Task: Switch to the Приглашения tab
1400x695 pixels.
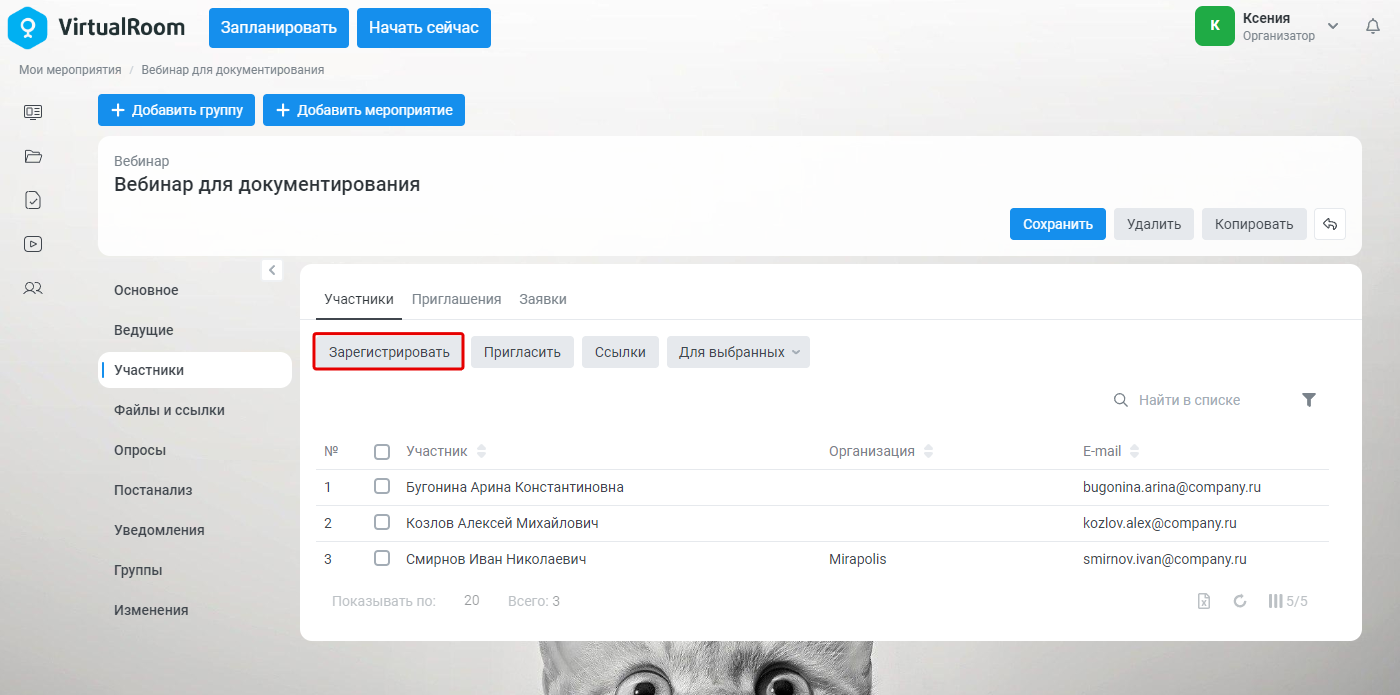Action: click(456, 299)
